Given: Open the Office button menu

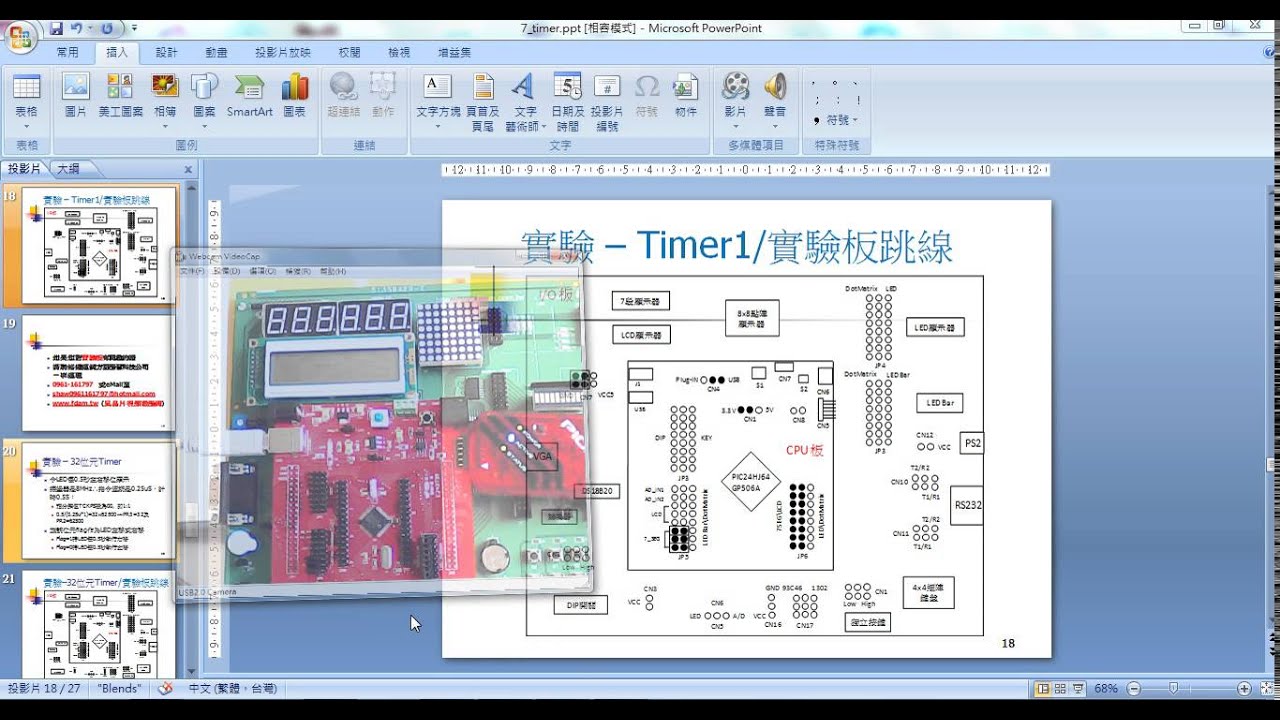Looking at the screenshot, I should coord(20,38).
